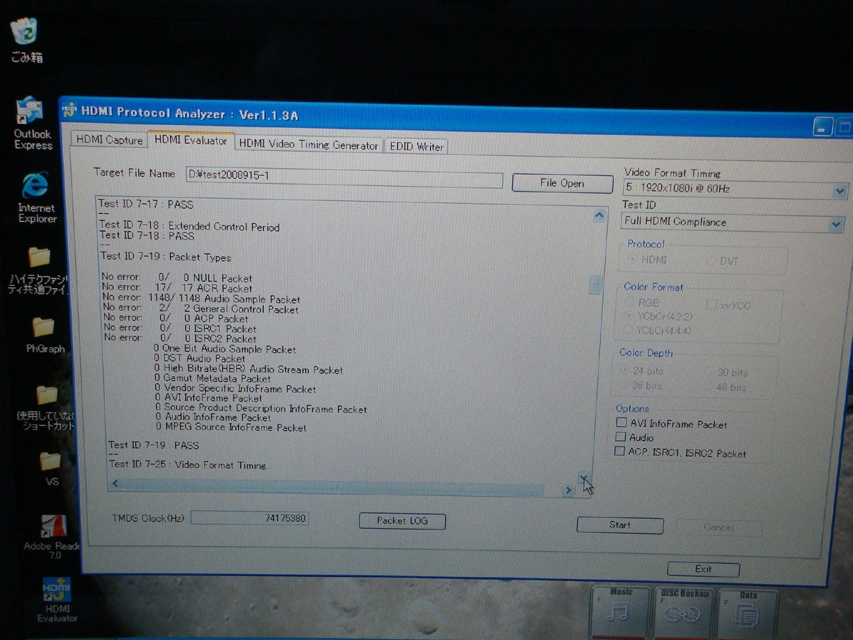Expand the Video Format Timing dropdown
The height and width of the screenshot is (640, 853).
point(839,191)
